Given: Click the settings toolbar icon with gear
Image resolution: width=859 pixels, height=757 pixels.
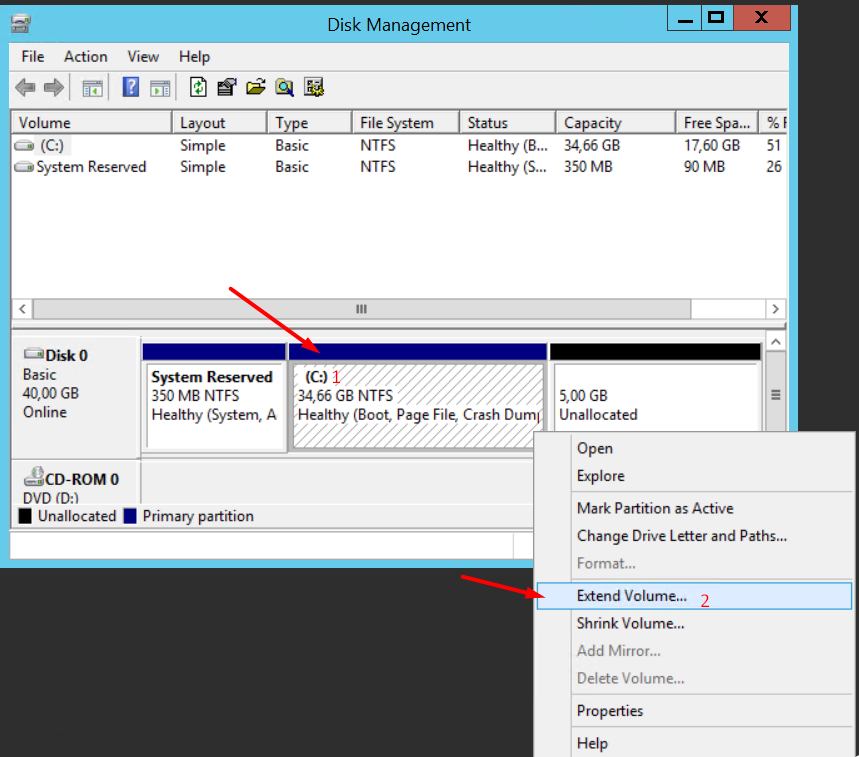Looking at the screenshot, I should pyautogui.click(x=314, y=87).
